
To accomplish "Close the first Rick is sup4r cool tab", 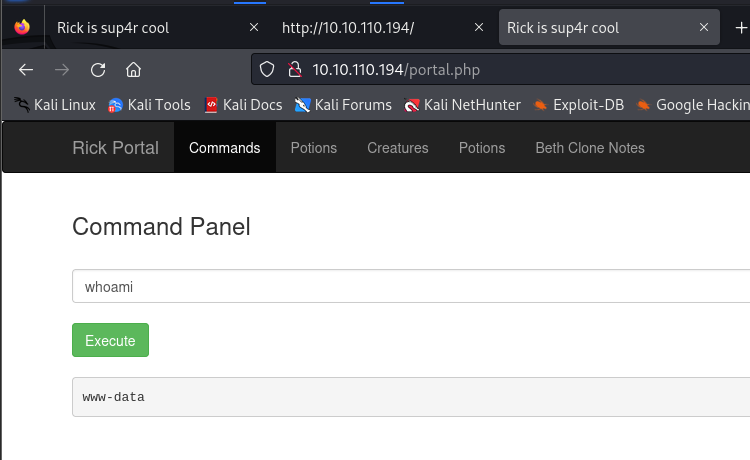I will 254,28.
